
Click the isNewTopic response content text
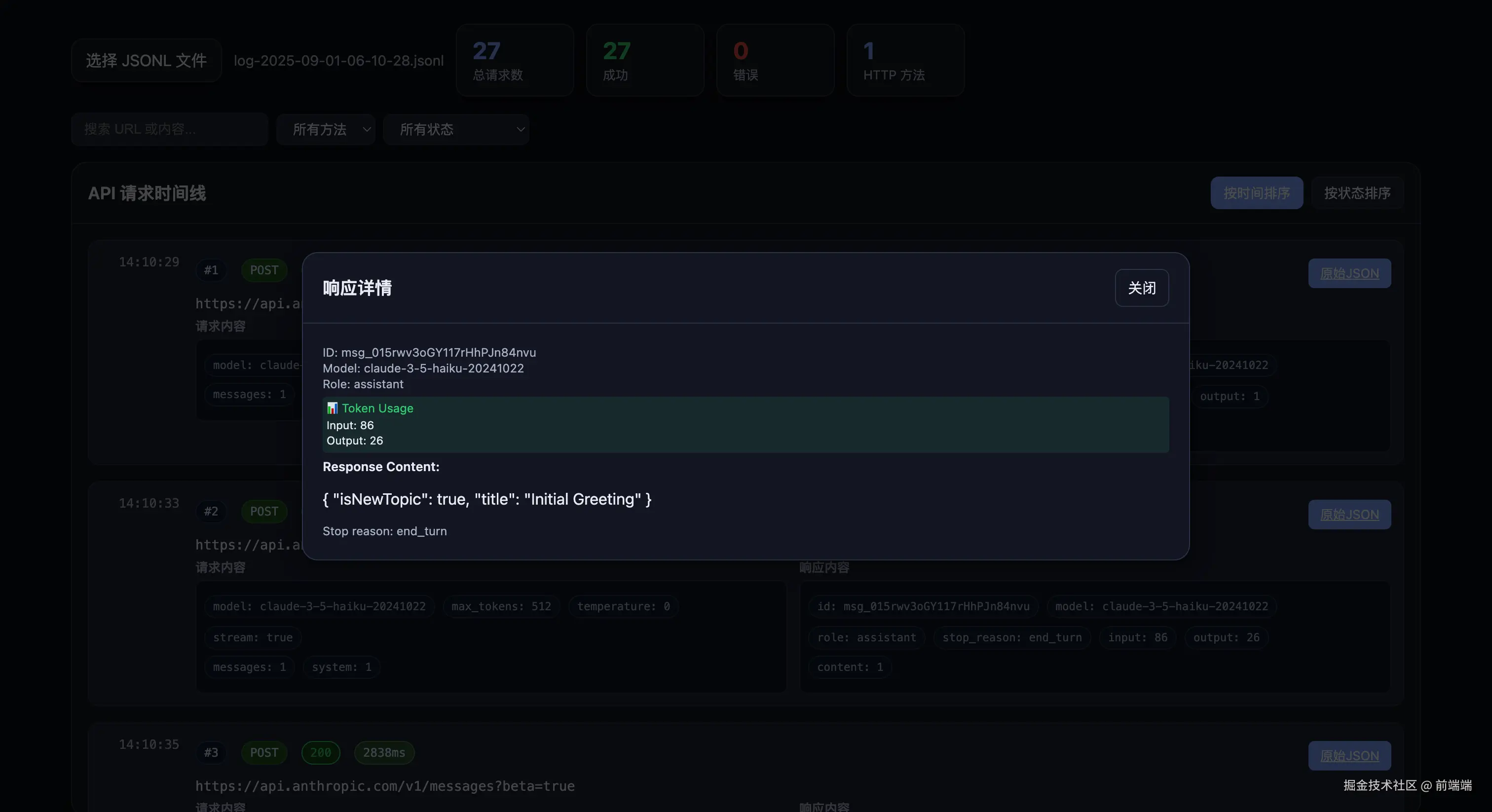click(x=487, y=499)
